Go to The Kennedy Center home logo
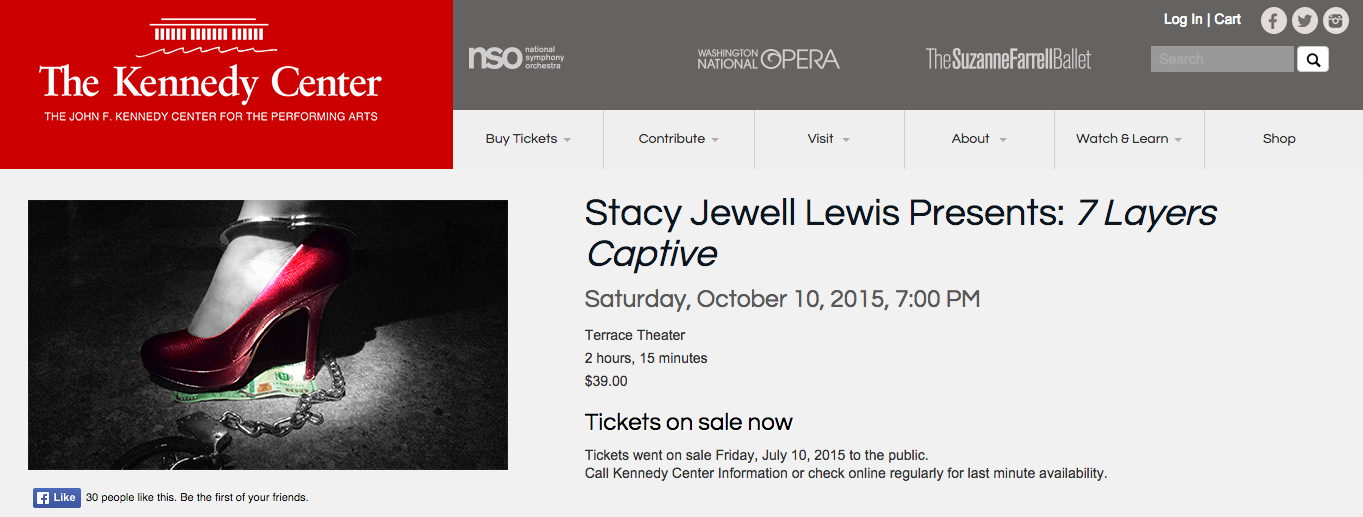The height and width of the screenshot is (517, 1363). pyautogui.click(x=211, y=71)
